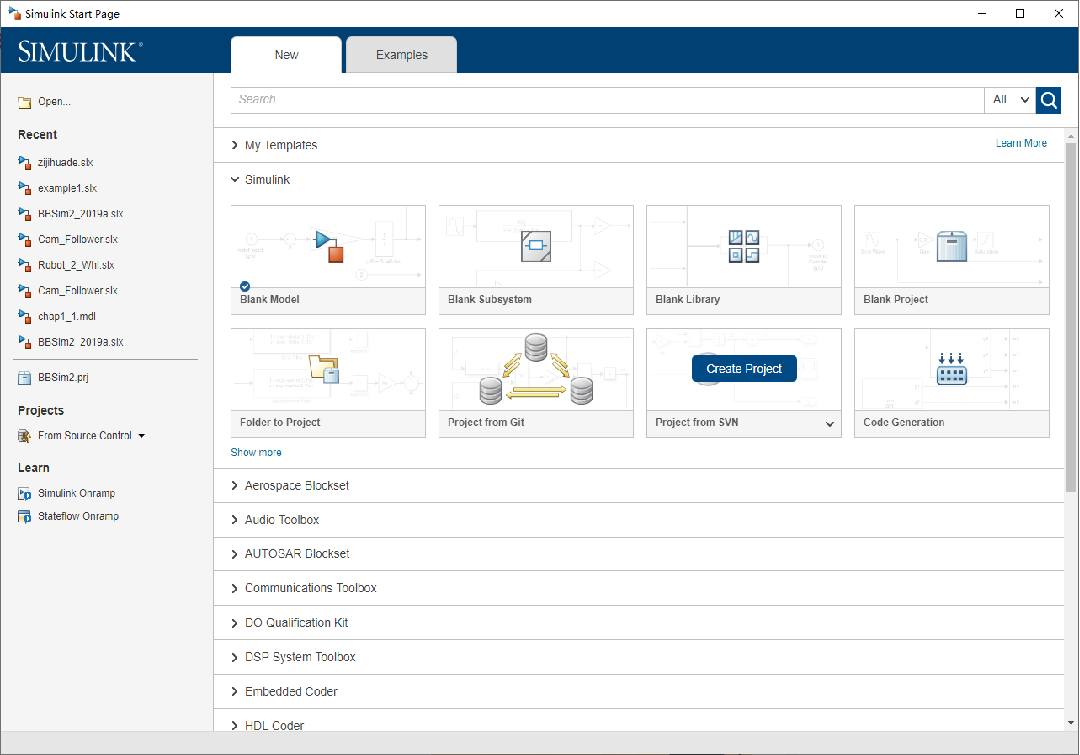
Task: Expand the Embedded Coder section
Action: click(x=234, y=692)
